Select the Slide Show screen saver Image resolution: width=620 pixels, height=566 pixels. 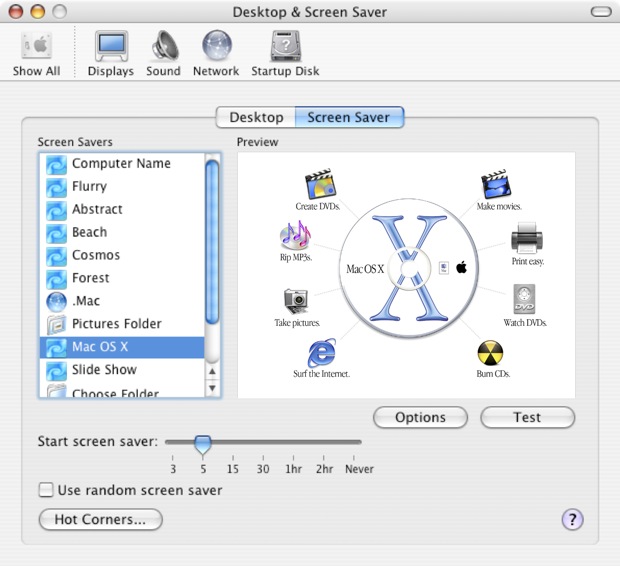(x=122, y=370)
